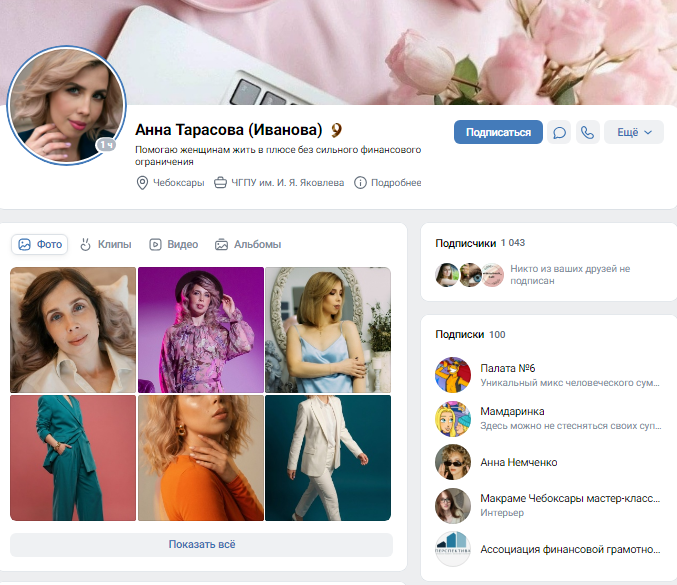Click the briefcase icon beside ЧГПУ
This screenshot has width=677, height=585.
coord(220,183)
